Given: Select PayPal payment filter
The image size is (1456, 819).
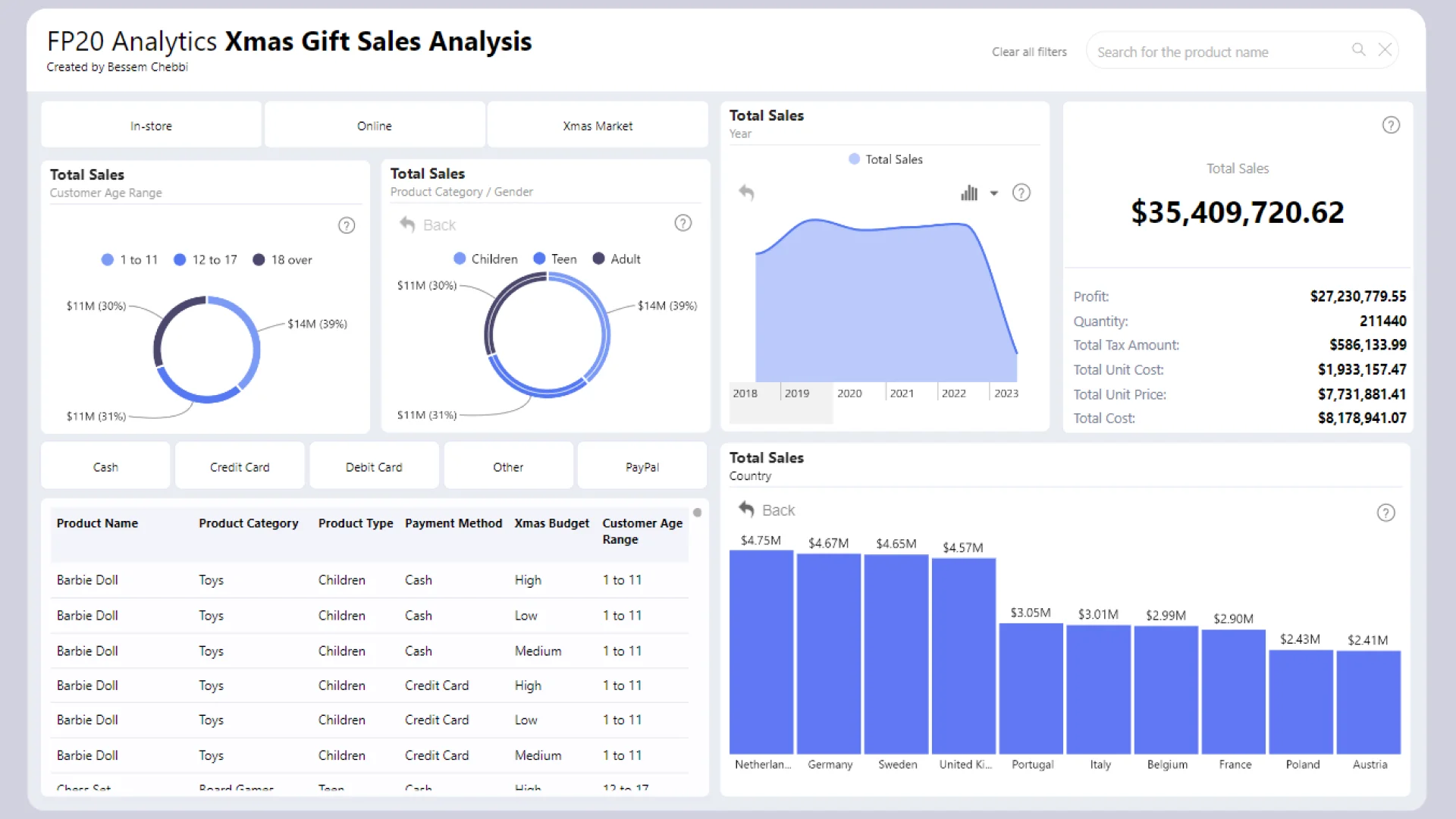Looking at the screenshot, I should 642,466.
